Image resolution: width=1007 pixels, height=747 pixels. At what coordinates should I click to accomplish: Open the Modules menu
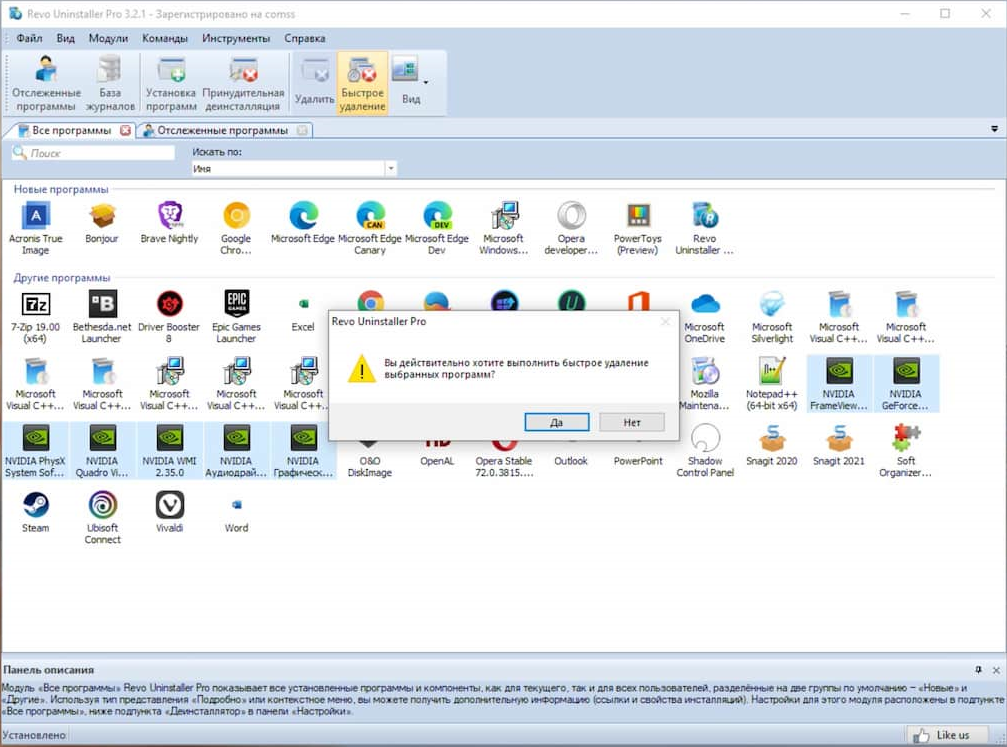click(108, 38)
